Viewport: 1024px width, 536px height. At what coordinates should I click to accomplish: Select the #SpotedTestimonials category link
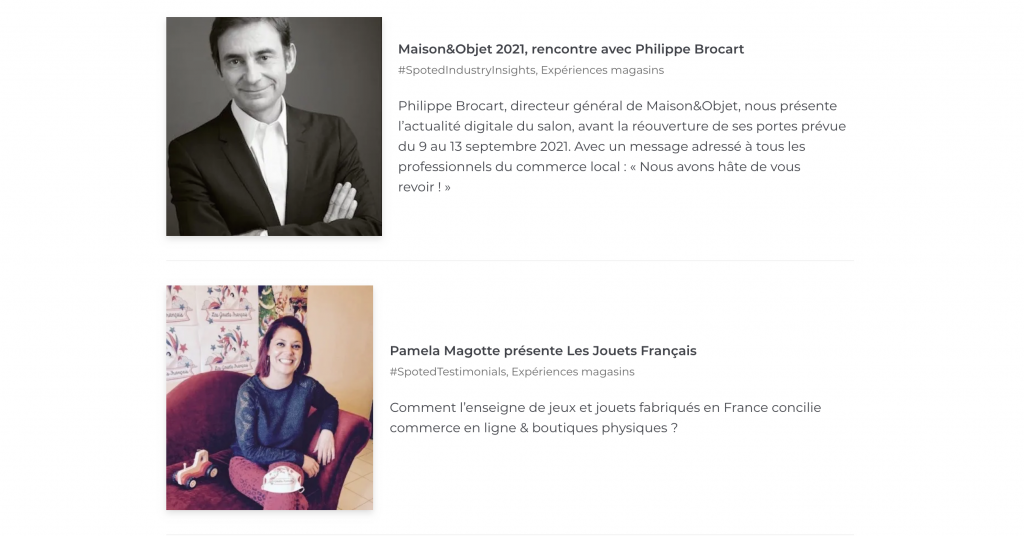click(x=447, y=371)
